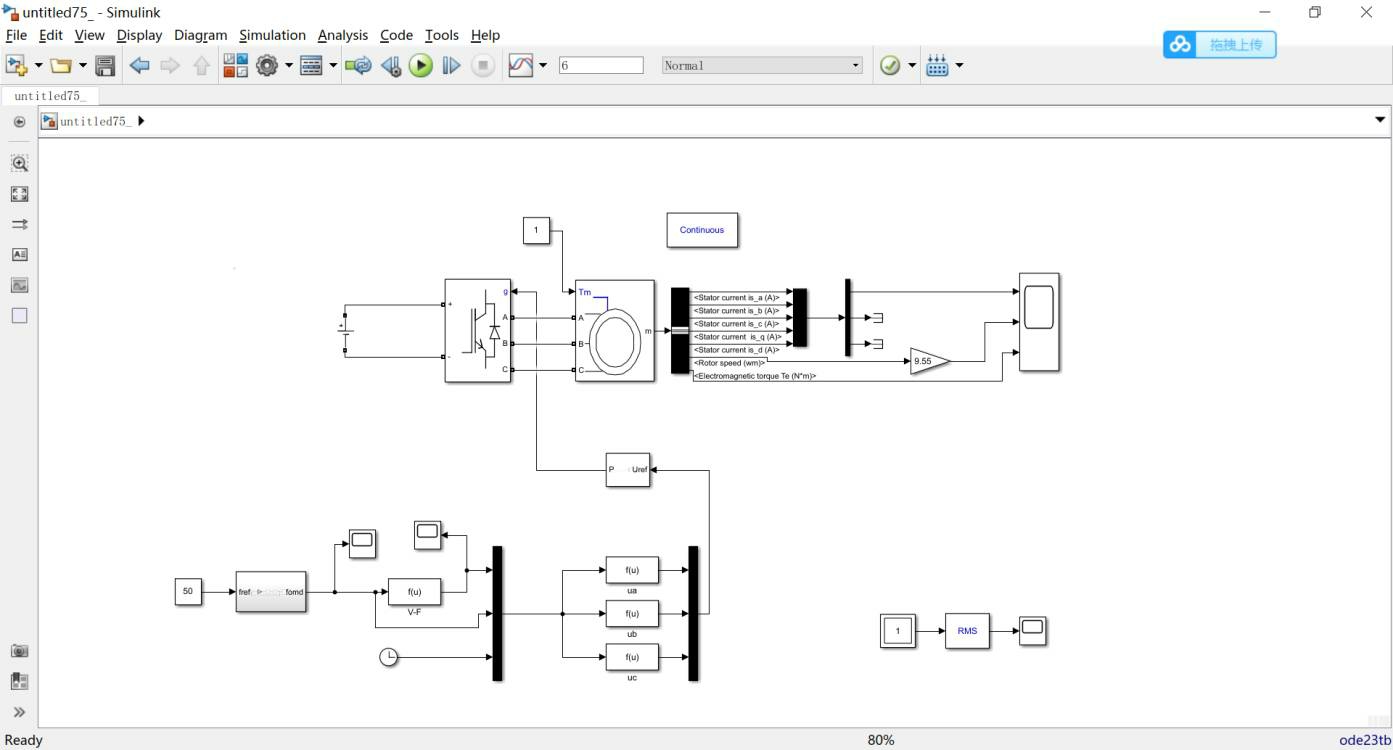
Task: Click the Stop simulation button
Action: point(483,66)
